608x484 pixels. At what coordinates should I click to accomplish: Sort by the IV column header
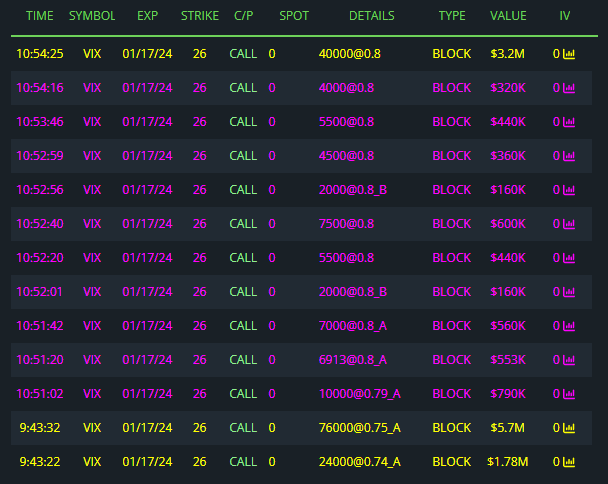(565, 16)
